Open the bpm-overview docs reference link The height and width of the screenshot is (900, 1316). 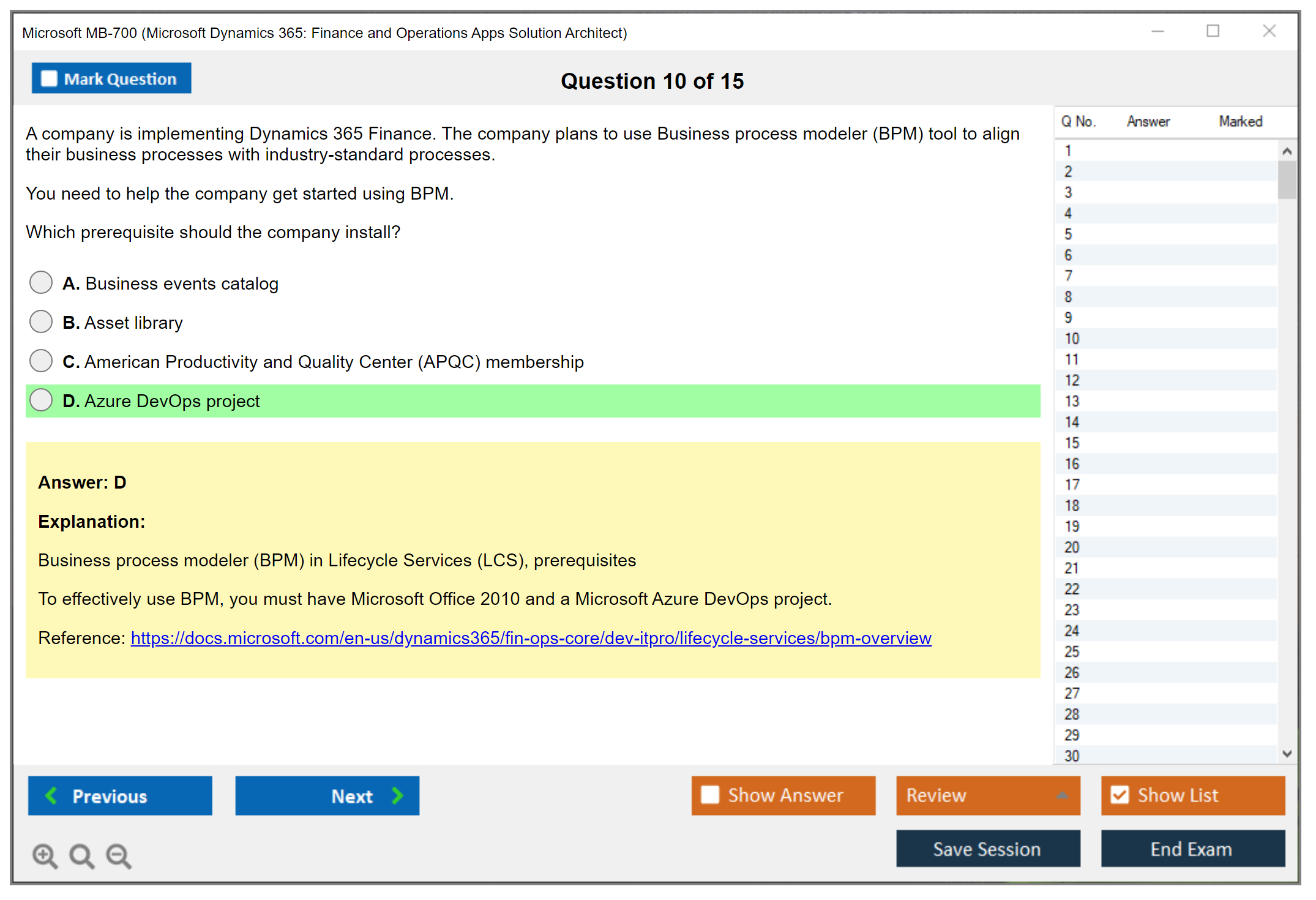(x=531, y=638)
